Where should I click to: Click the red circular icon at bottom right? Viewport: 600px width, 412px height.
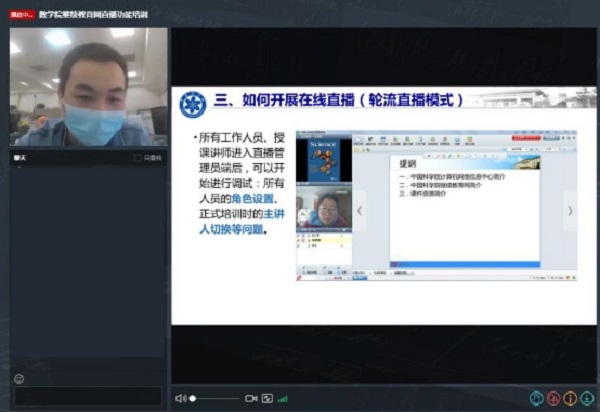[554, 398]
